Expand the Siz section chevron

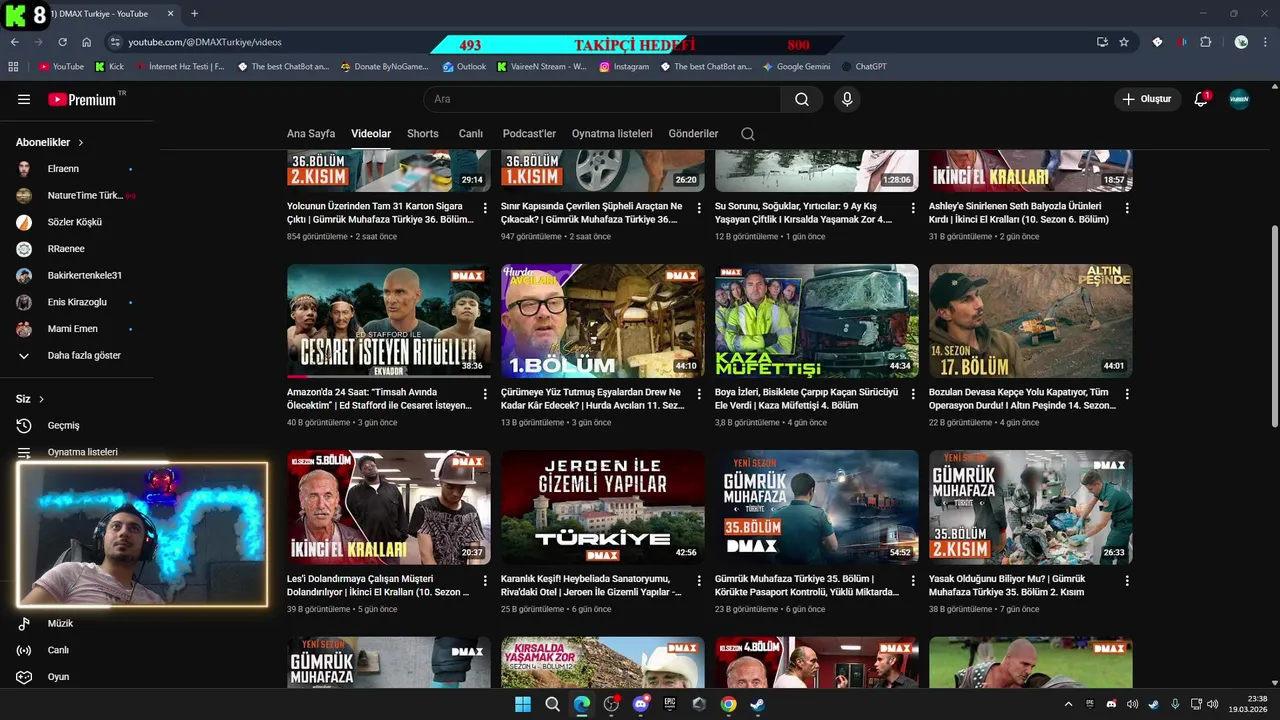42,399
